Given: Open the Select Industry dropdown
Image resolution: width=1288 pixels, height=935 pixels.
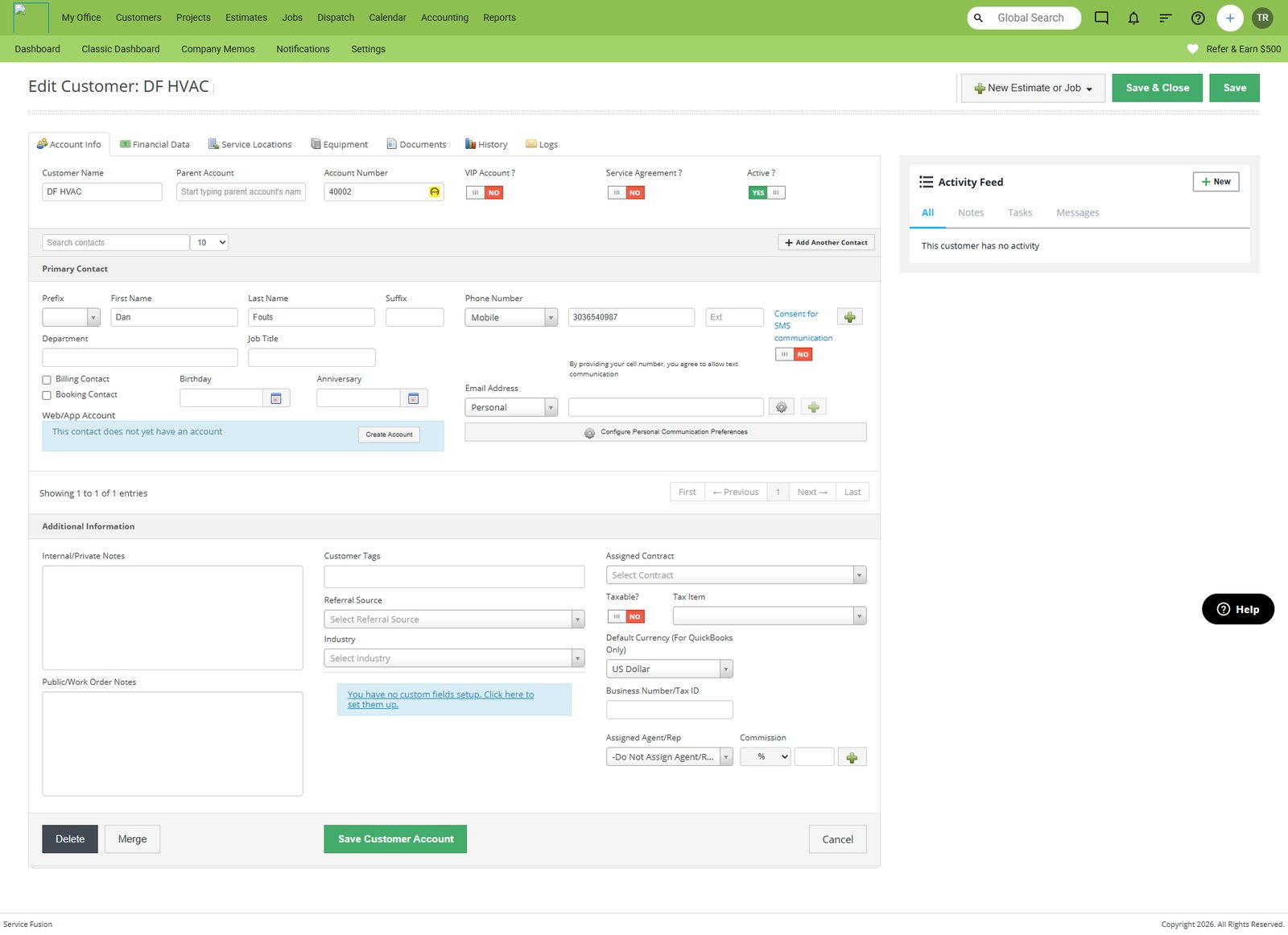Looking at the screenshot, I should (454, 658).
